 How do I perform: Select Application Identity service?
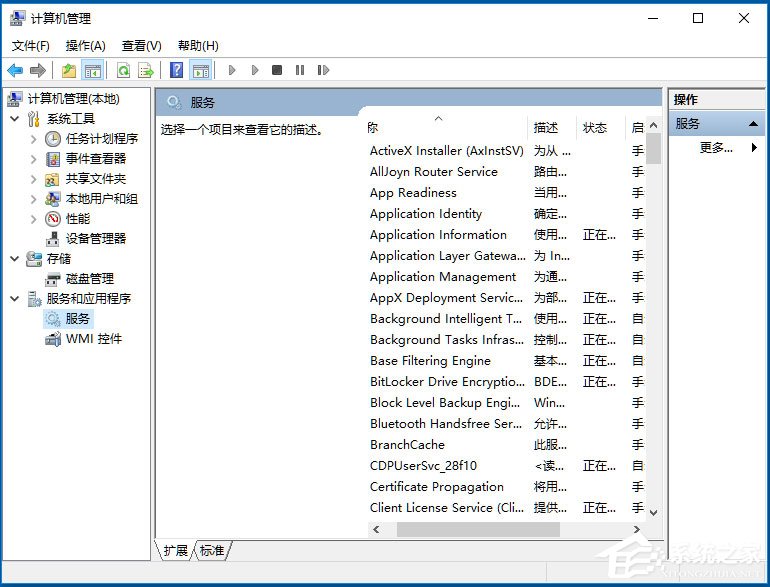[426, 214]
